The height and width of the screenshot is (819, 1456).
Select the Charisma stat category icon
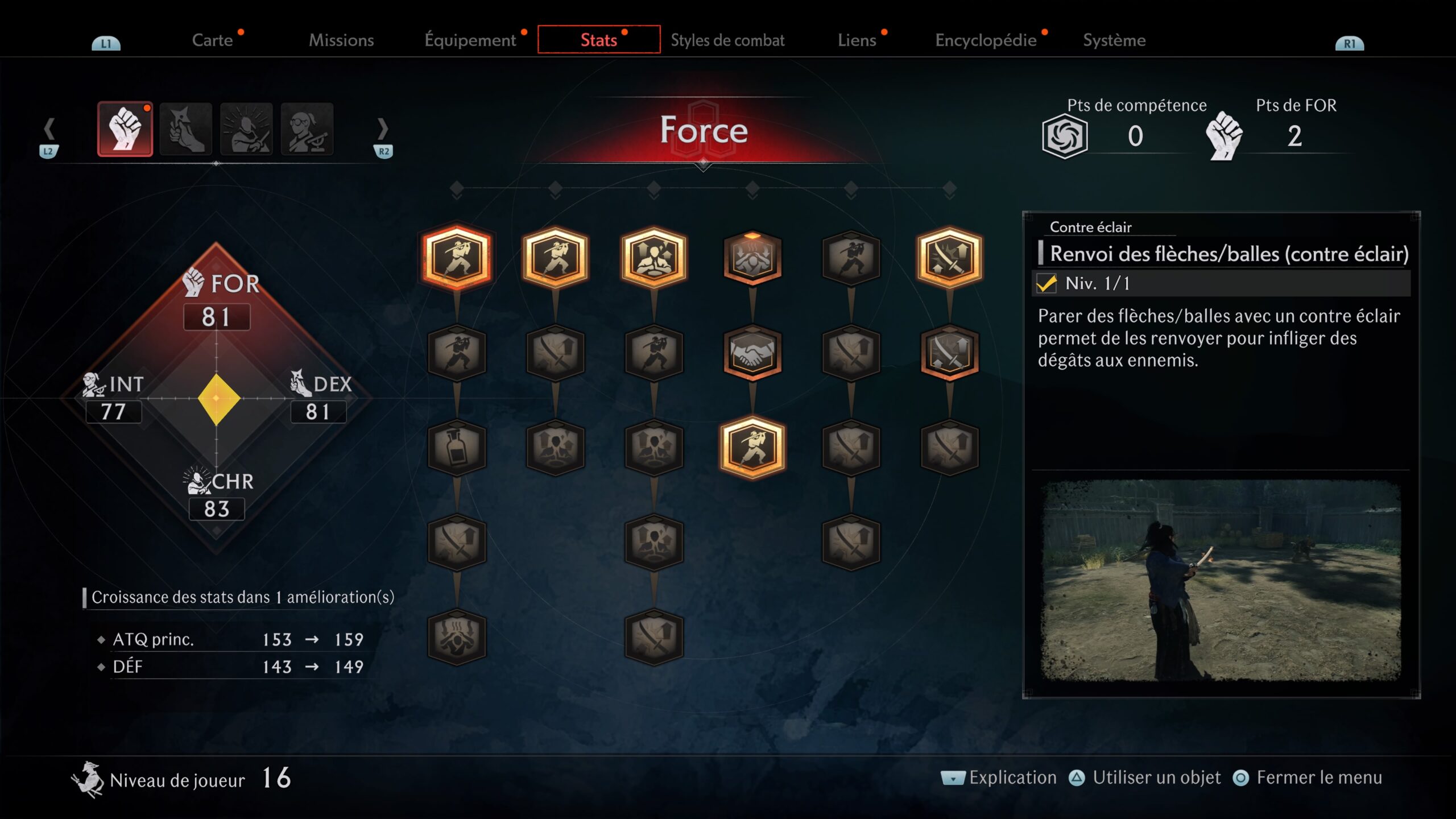click(x=246, y=129)
